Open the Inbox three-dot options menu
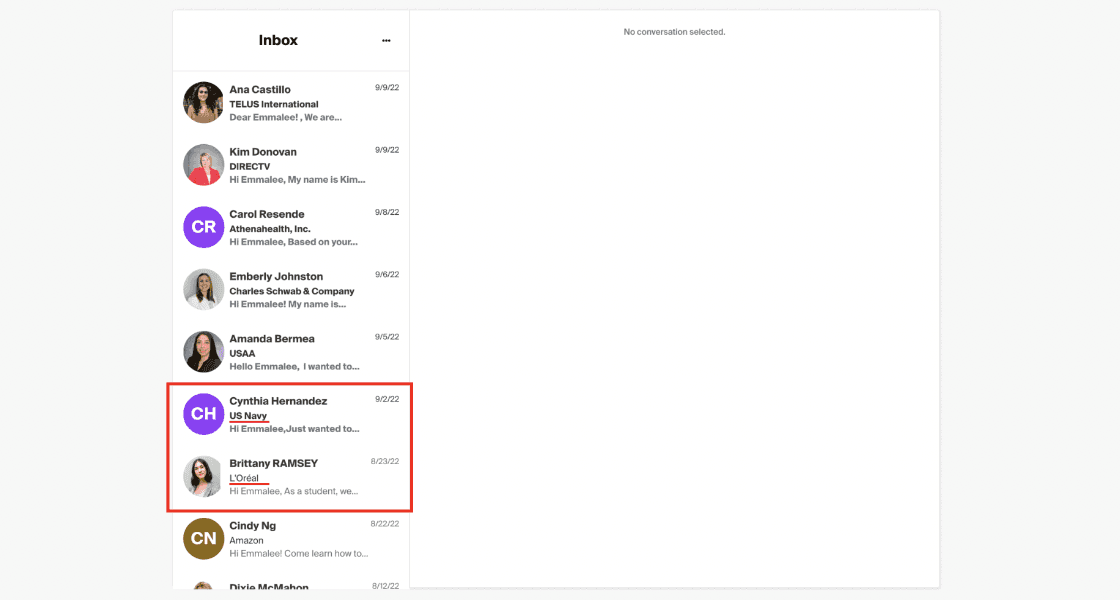This screenshot has width=1120, height=600. click(386, 41)
